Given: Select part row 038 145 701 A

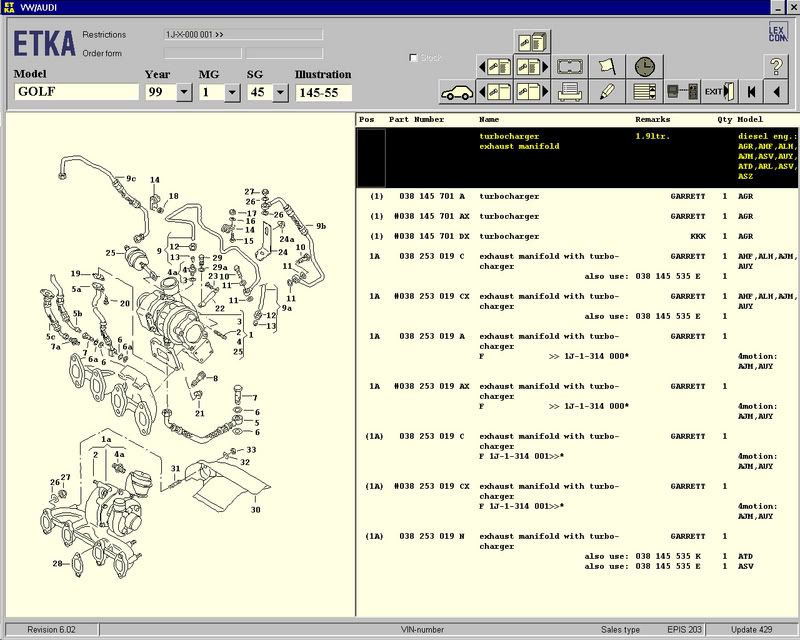Looking at the screenshot, I should [577, 196].
